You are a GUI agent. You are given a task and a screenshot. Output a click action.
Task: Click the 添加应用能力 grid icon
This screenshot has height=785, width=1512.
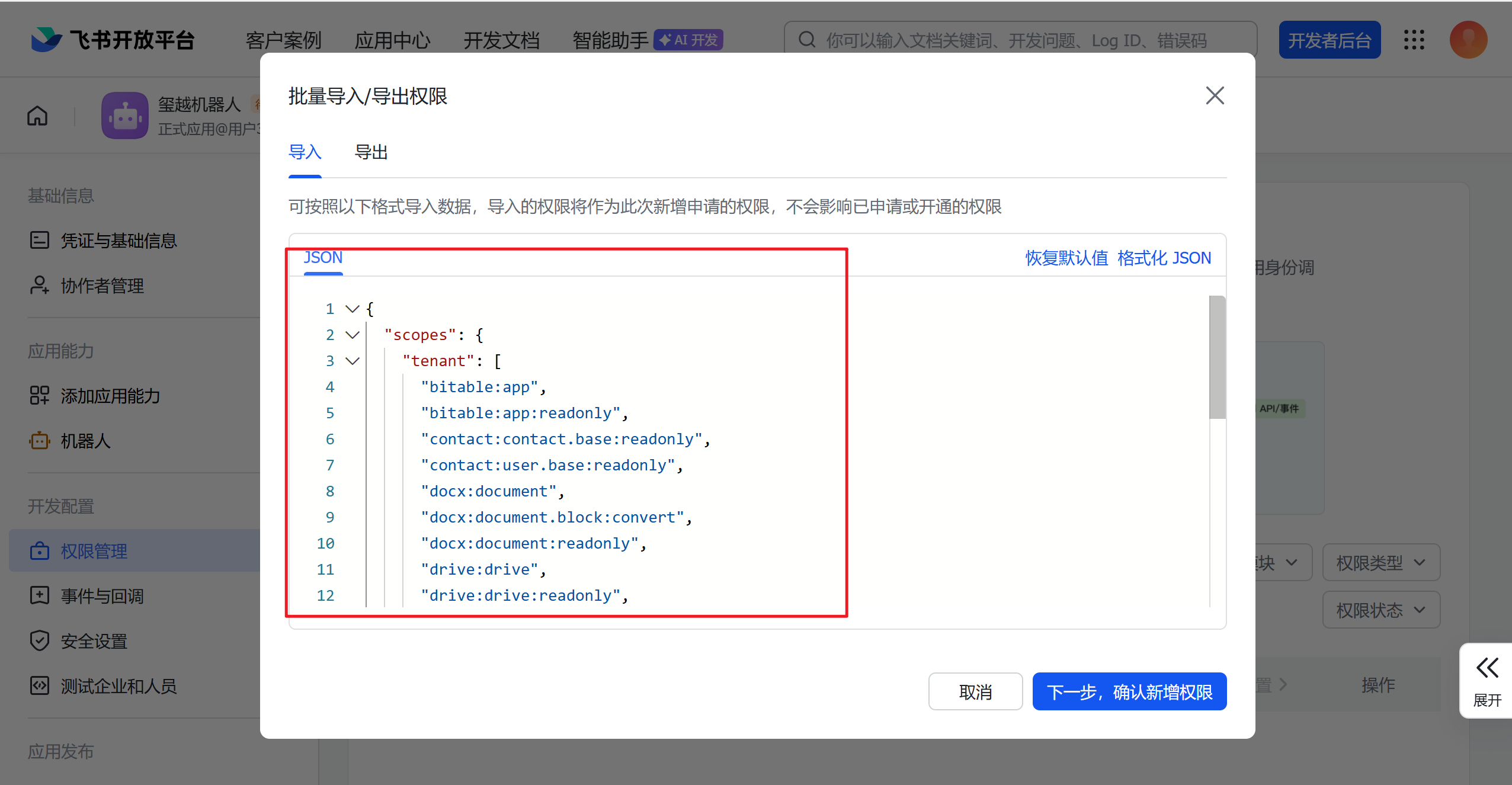coord(40,395)
